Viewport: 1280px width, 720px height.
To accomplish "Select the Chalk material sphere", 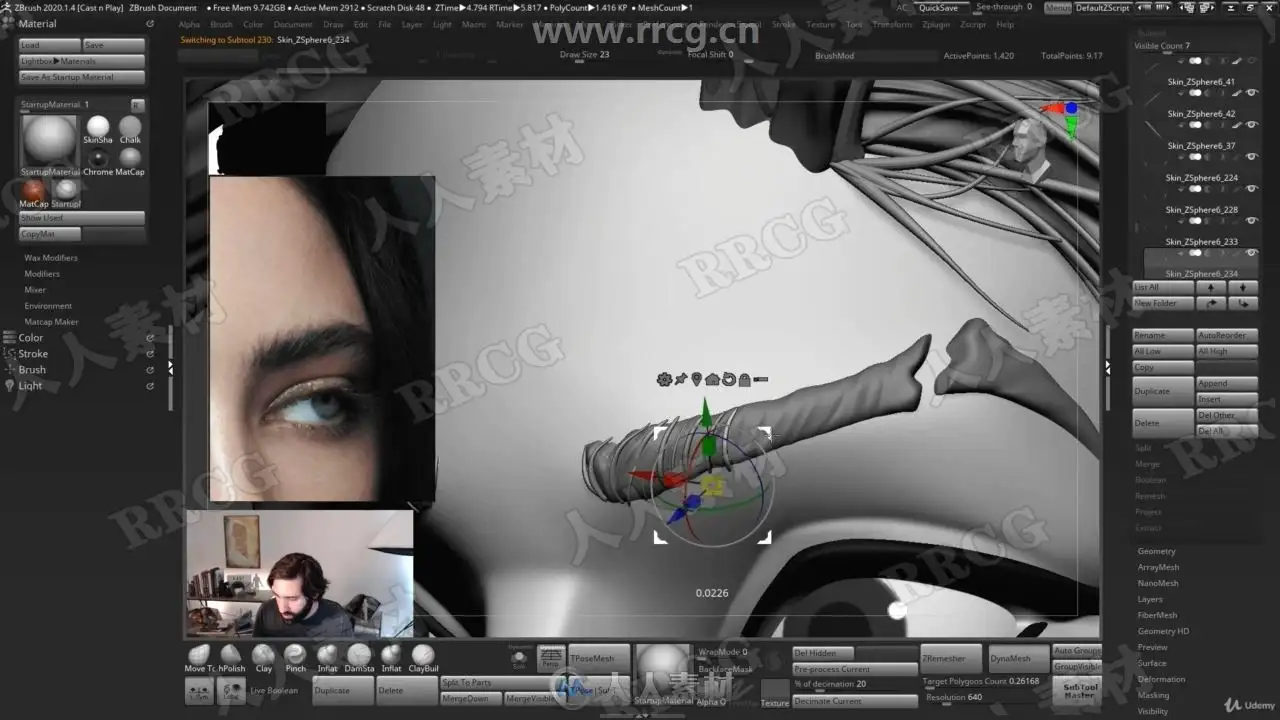I will 130,126.
